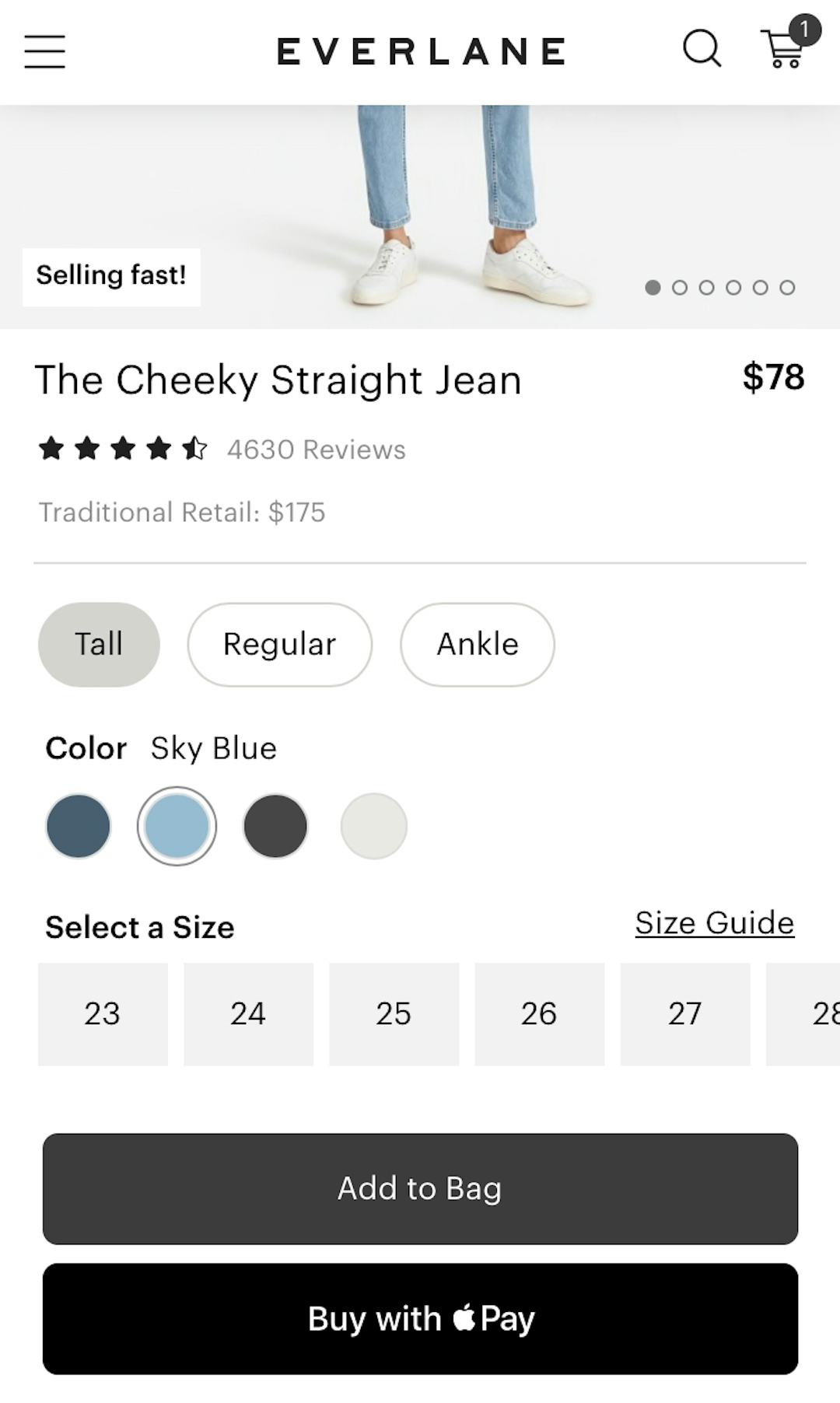Click the half-filled fifth rating star
This screenshot has height=1403, width=840.
point(192,449)
